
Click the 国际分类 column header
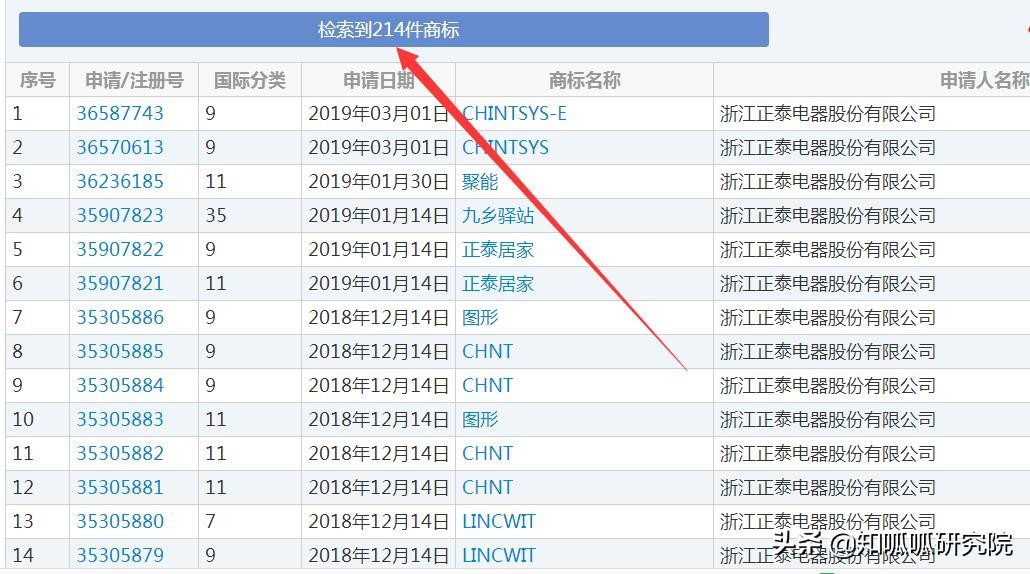point(250,80)
